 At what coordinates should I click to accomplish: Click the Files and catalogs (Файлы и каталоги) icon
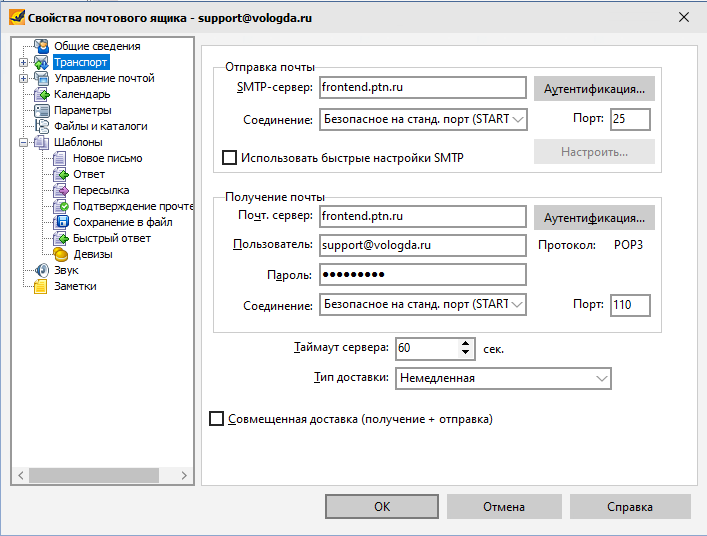pyautogui.click(x=42, y=126)
